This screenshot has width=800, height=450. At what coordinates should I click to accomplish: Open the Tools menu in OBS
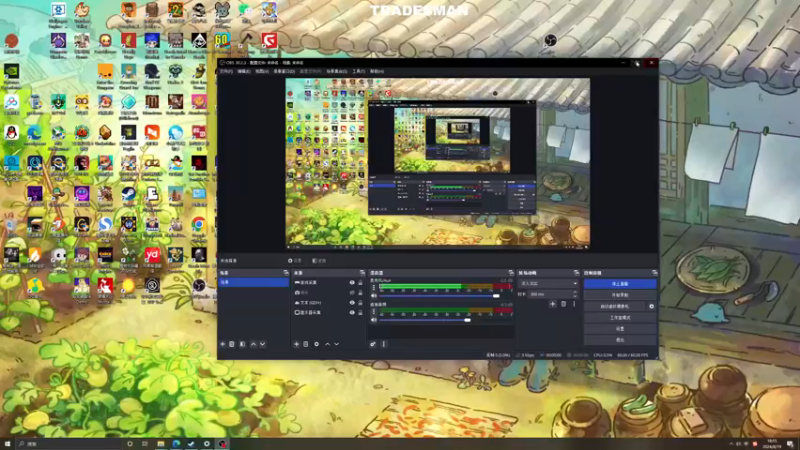click(x=359, y=71)
